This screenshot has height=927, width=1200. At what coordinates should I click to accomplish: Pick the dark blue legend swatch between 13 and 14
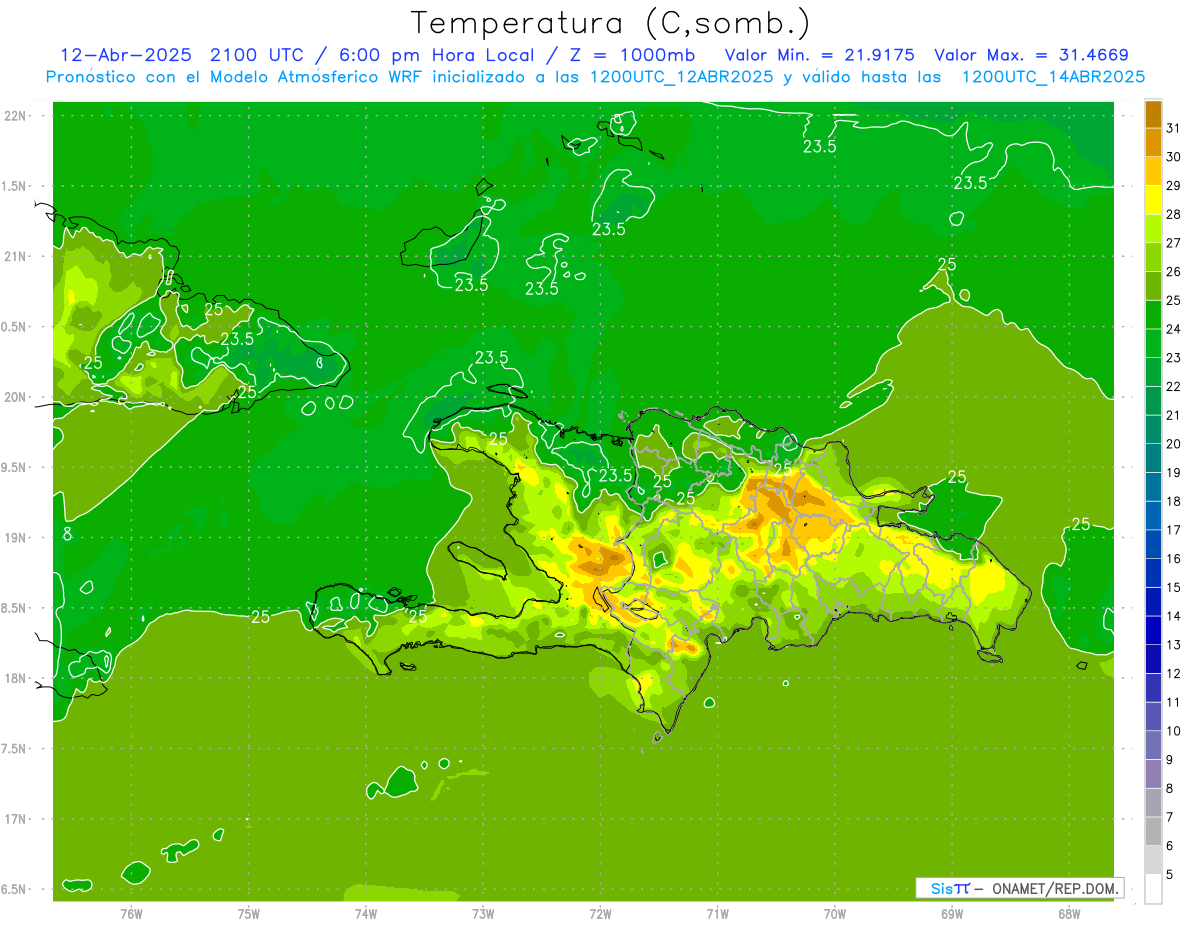pyautogui.click(x=1153, y=630)
